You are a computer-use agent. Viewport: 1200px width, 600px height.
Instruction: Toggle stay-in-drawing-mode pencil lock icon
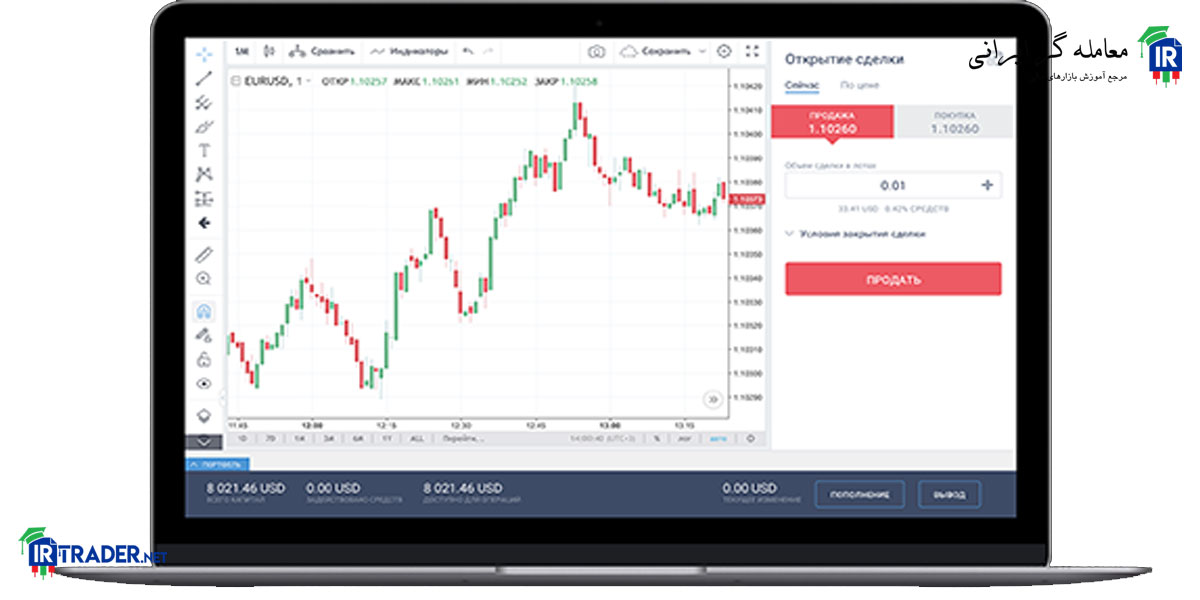pos(204,335)
